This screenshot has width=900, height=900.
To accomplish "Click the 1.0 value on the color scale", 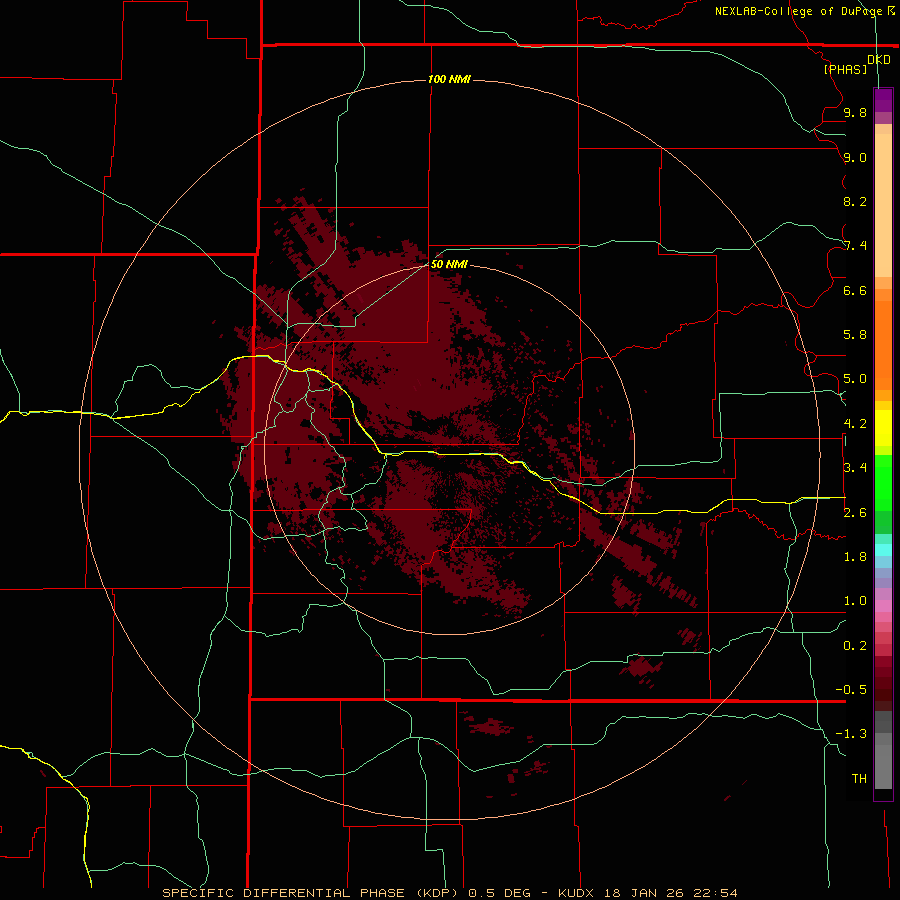I will tap(855, 601).
